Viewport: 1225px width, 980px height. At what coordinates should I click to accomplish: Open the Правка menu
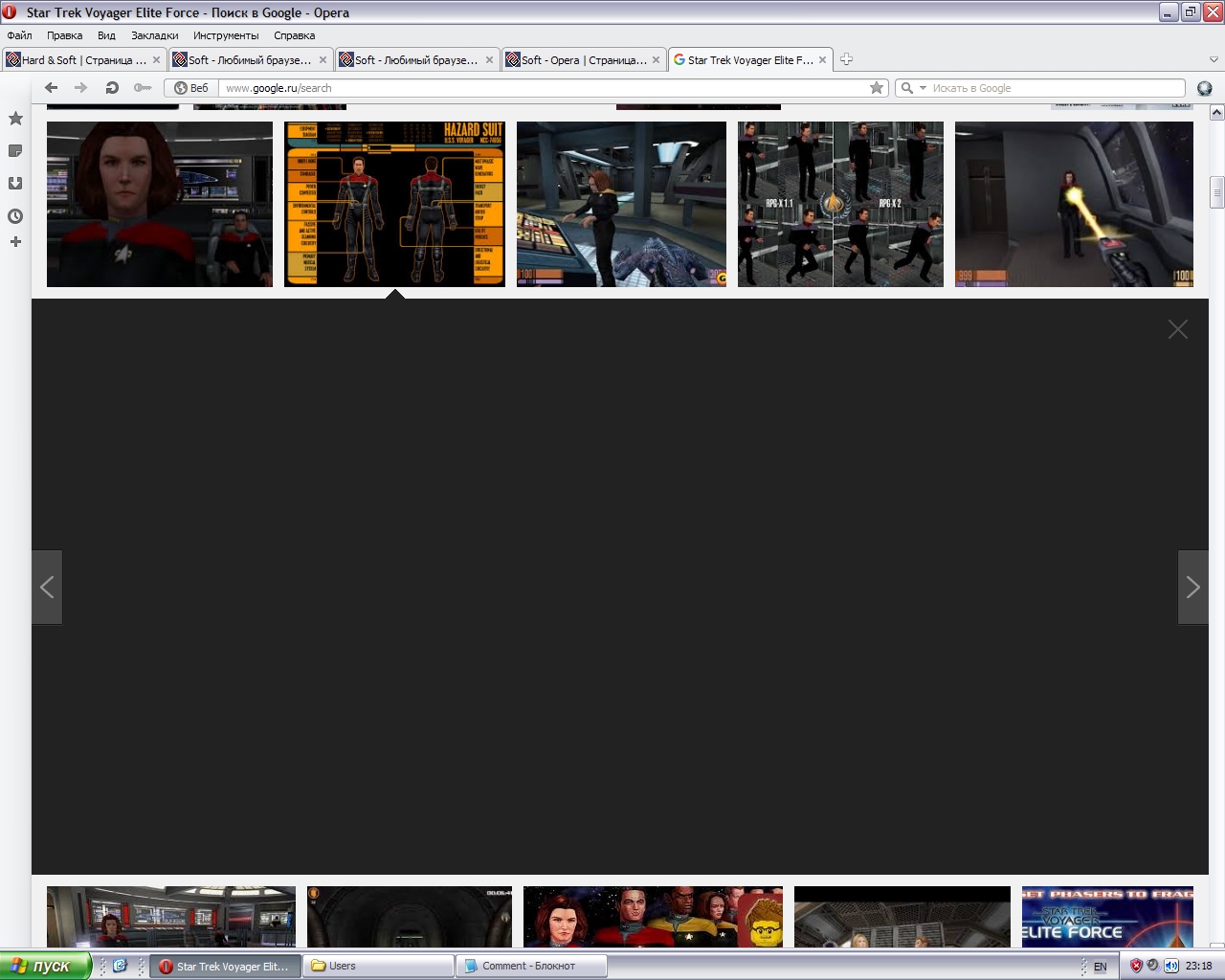click(x=64, y=35)
